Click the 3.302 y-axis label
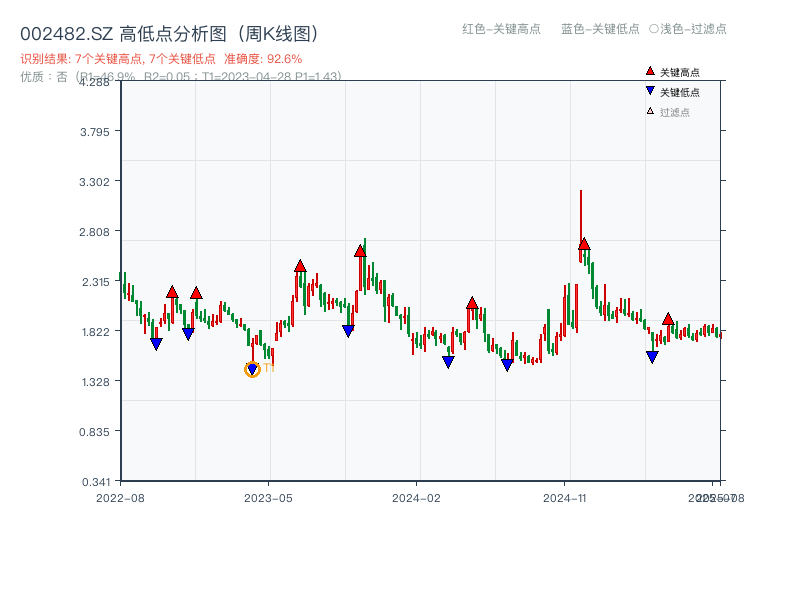 point(94,182)
